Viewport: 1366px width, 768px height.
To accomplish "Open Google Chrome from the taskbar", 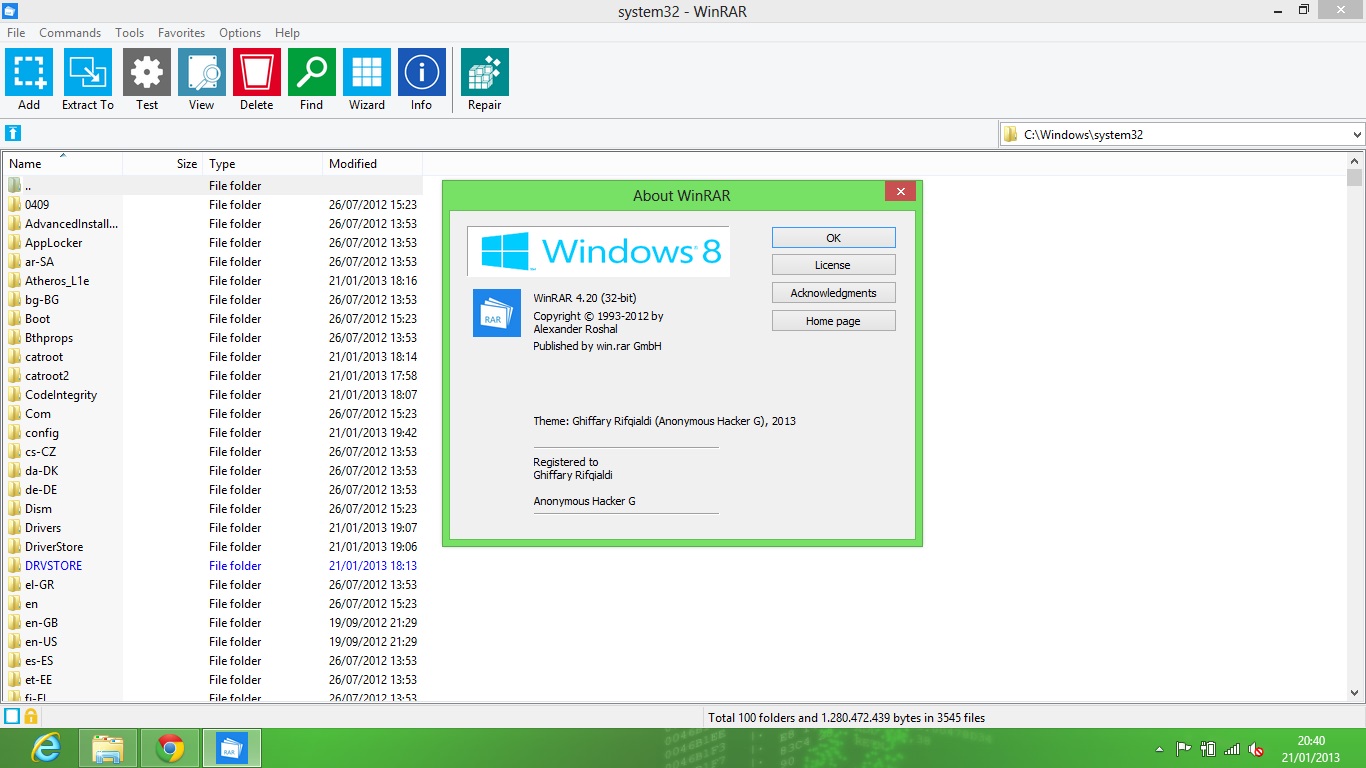I will [170, 747].
